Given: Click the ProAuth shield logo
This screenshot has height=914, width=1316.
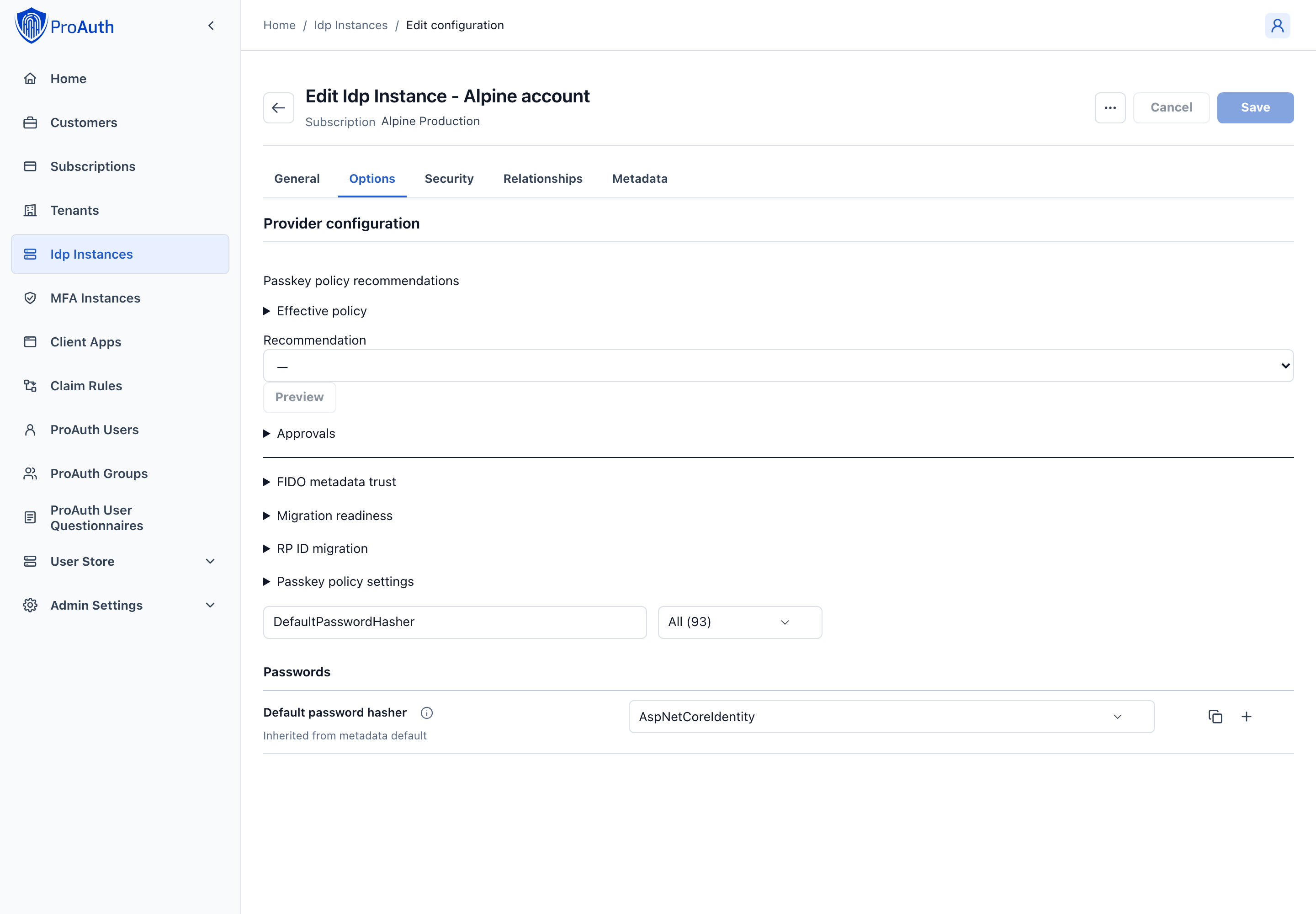Looking at the screenshot, I should [x=31, y=26].
